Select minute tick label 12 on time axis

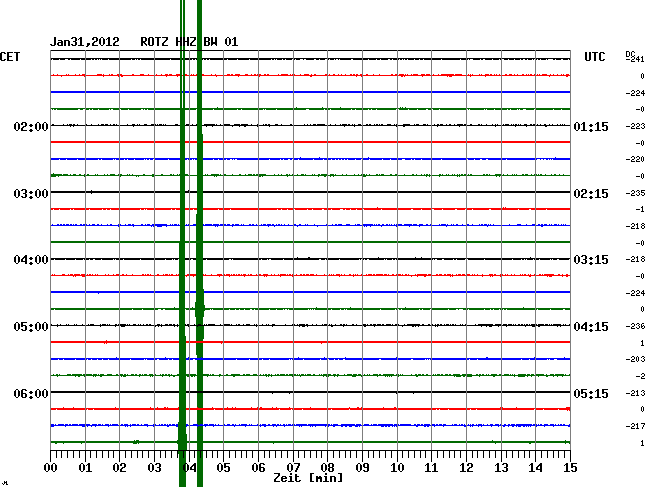pyautogui.click(x=466, y=467)
